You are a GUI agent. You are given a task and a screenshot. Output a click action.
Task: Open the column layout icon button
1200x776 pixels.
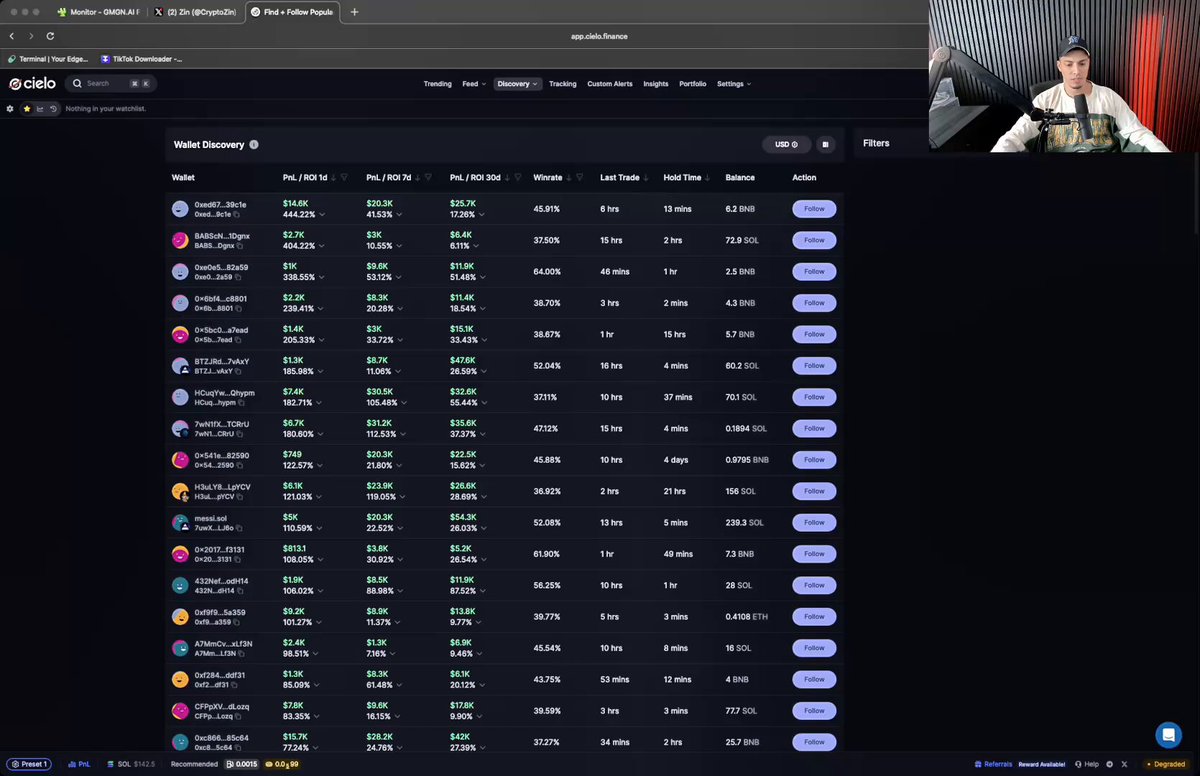825,145
